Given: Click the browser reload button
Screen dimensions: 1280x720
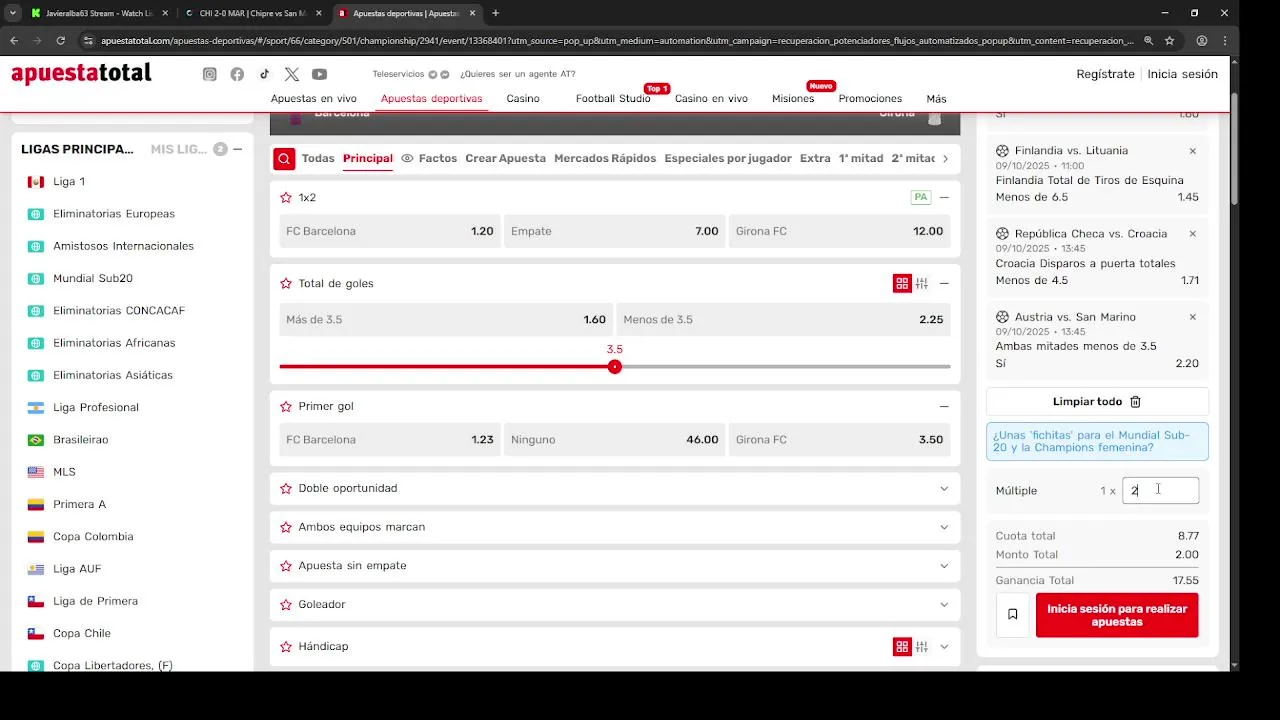Looking at the screenshot, I should click(x=61, y=41).
